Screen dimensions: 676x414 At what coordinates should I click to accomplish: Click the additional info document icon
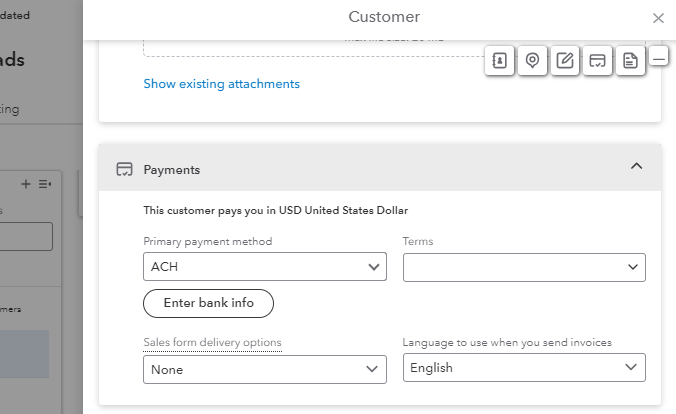[x=629, y=61]
